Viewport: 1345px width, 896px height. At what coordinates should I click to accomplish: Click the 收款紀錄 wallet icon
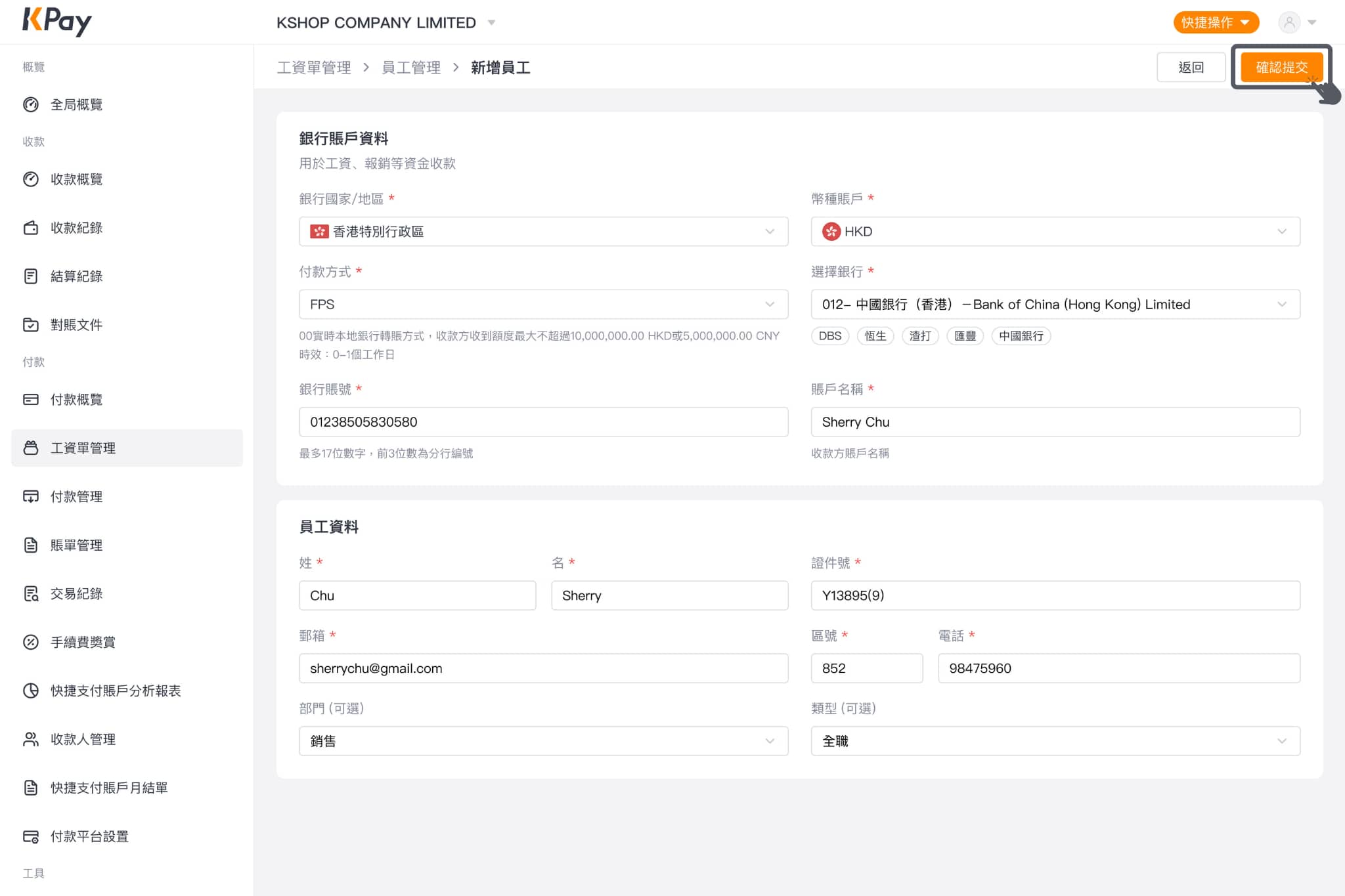pyautogui.click(x=31, y=228)
